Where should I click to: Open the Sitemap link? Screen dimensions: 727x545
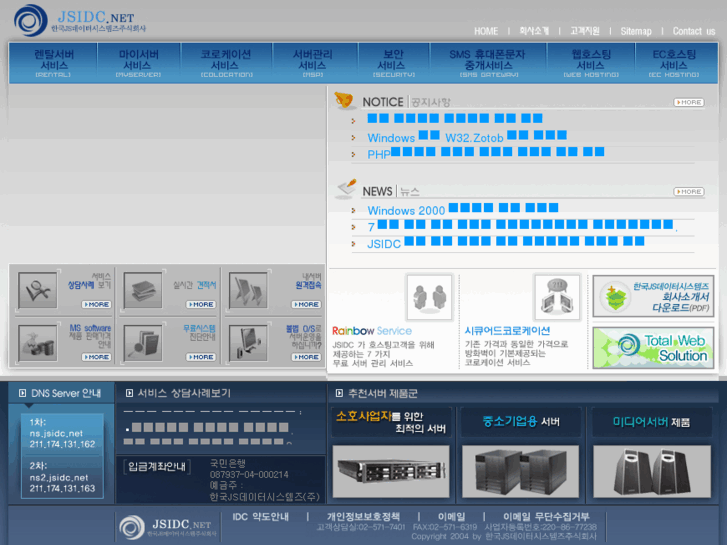point(636,31)
